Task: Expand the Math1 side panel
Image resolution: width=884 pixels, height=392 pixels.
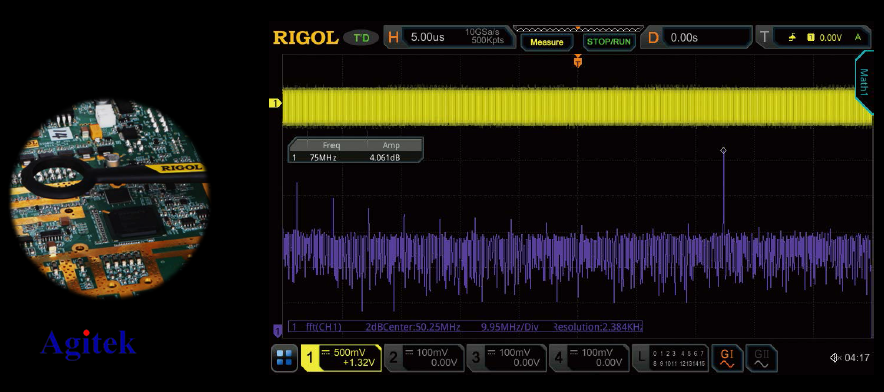Action: coord(864,82)
